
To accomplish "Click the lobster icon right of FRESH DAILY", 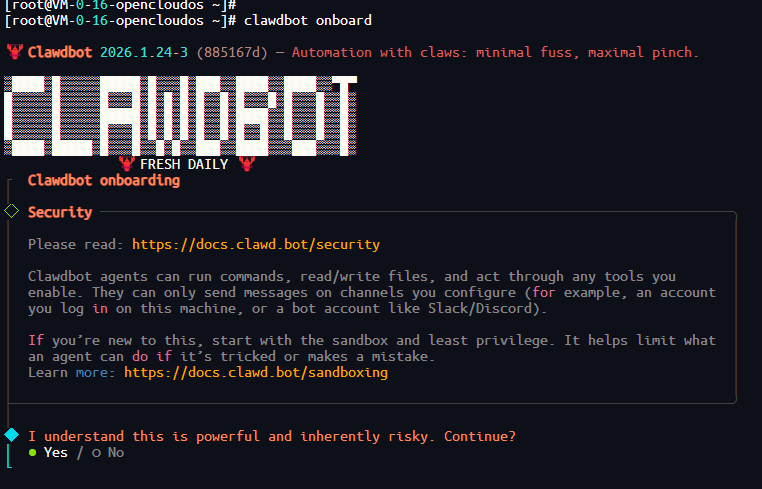I will coord(247,164).
